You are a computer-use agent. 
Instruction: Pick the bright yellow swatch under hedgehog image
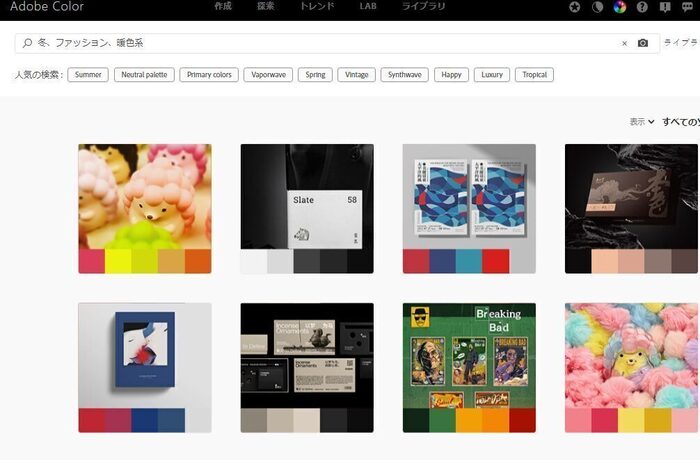(x=118, y=261)
